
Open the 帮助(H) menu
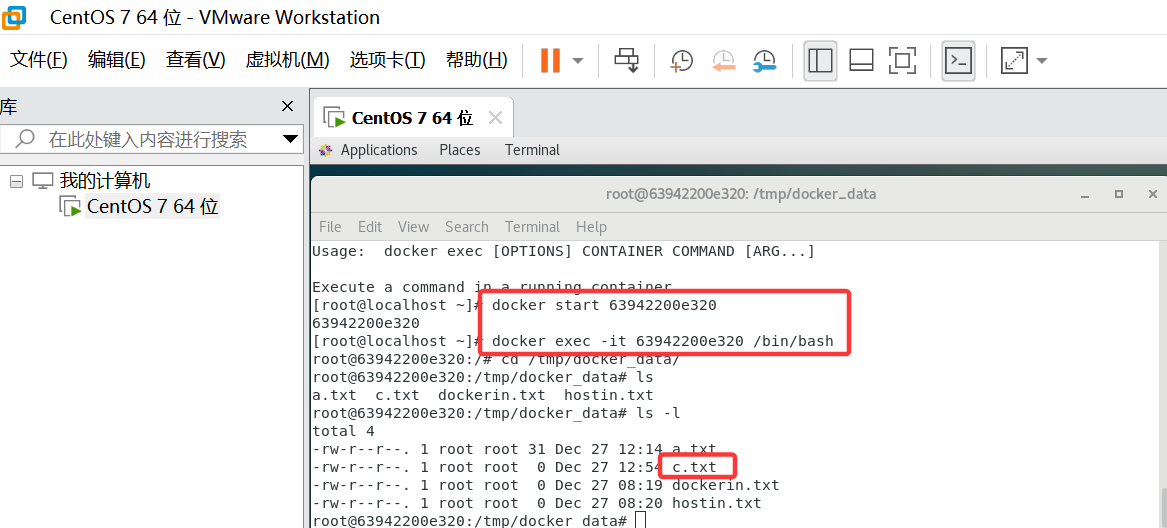(x=476, y=60)
